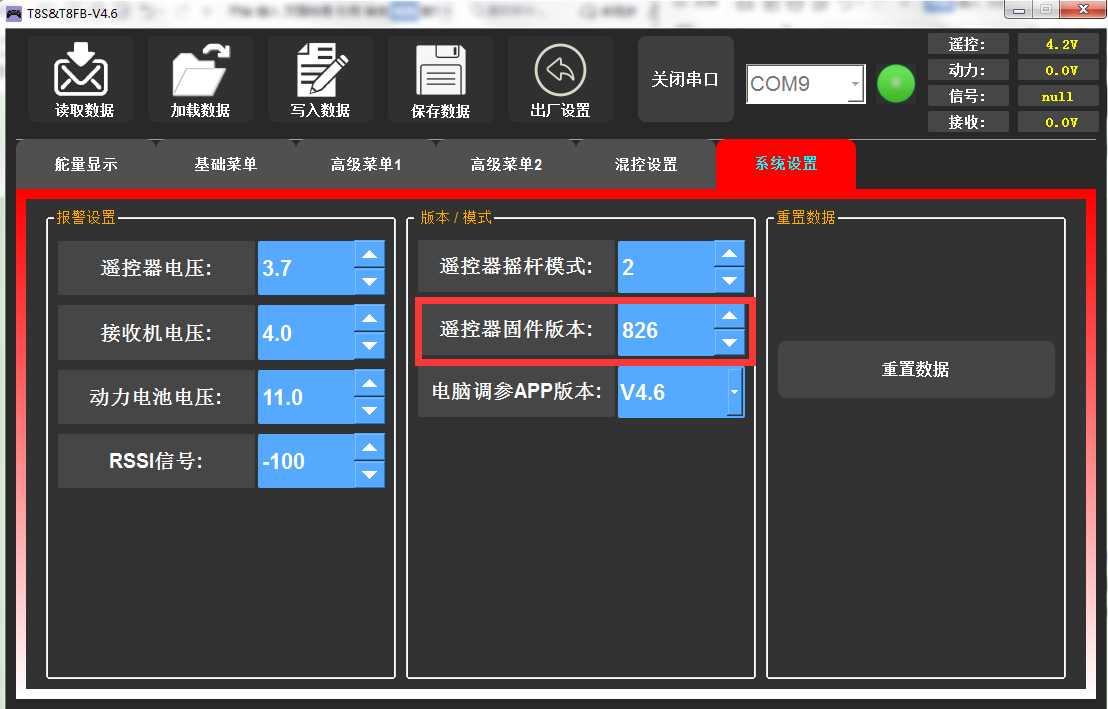Decrease 接收机电压 value with down arrow
Viewport: 1108px width, 709px height.
point(370,346)
